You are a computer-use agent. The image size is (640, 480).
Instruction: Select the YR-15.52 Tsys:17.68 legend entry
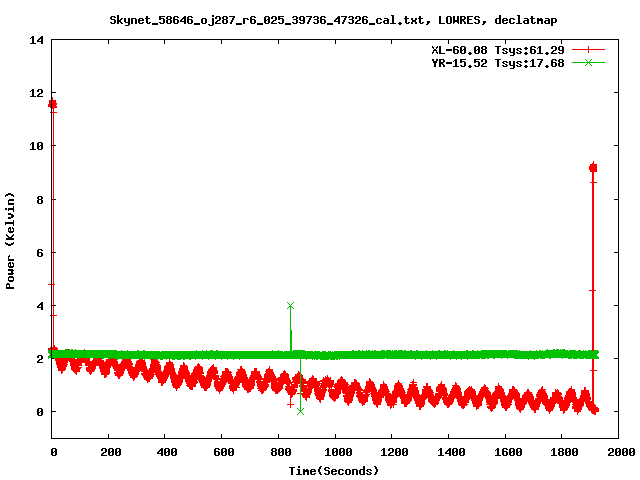(498, 63)
